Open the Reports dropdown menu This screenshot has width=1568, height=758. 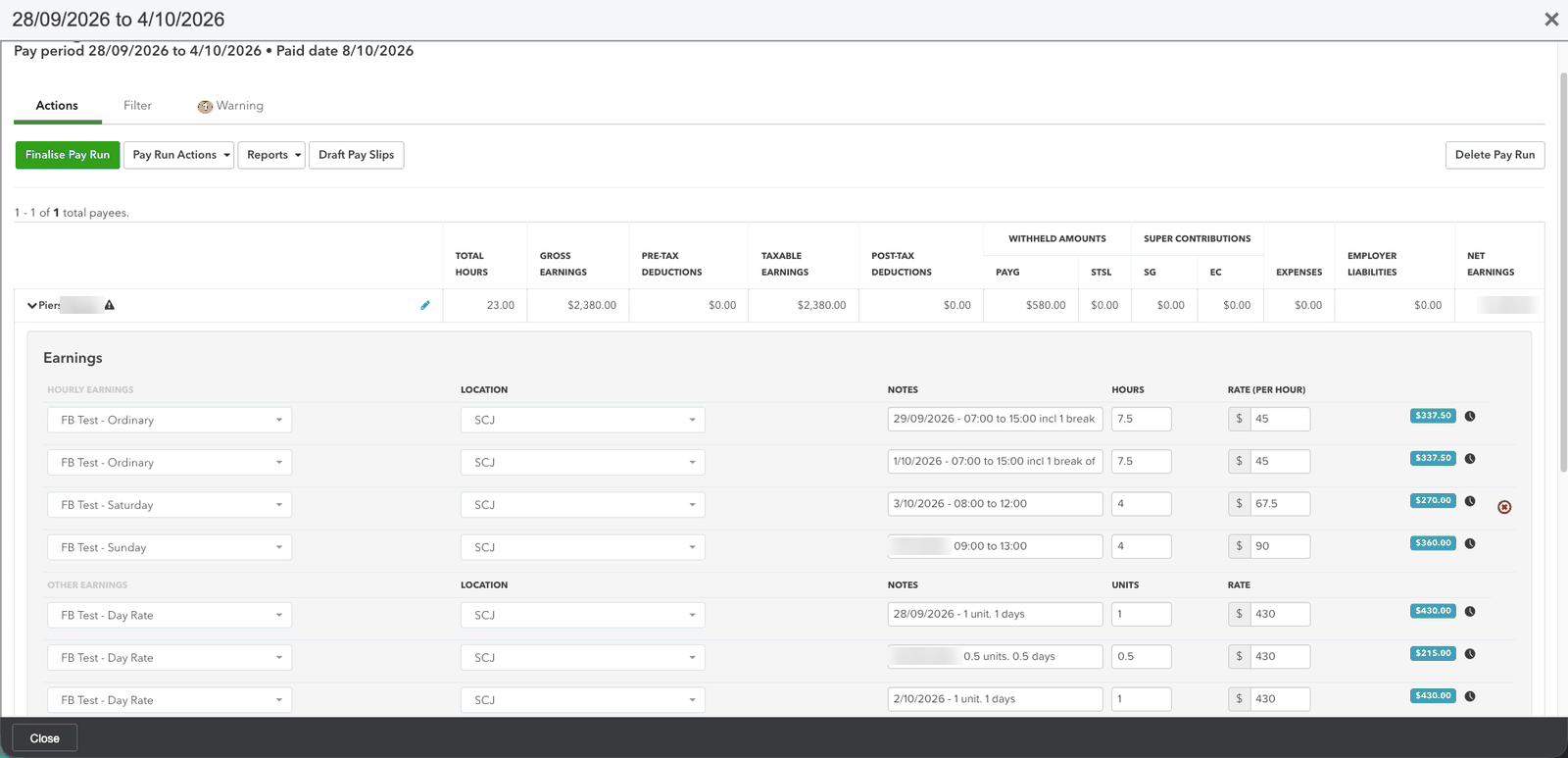(271, 155)
